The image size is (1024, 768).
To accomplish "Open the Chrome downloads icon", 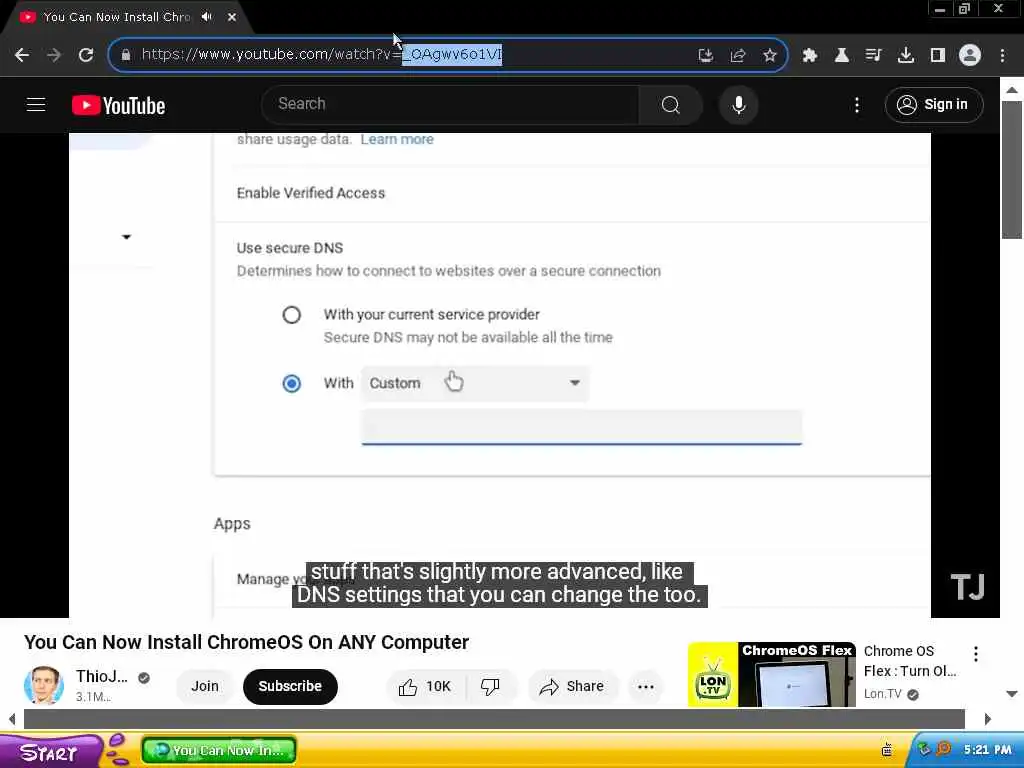I will [906, 55].
